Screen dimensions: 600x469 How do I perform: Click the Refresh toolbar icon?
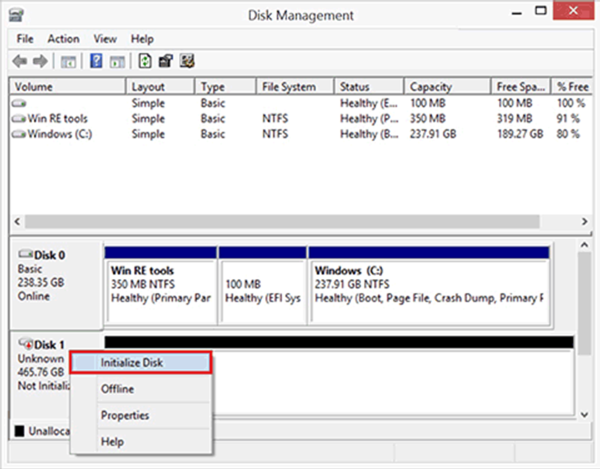145,61
